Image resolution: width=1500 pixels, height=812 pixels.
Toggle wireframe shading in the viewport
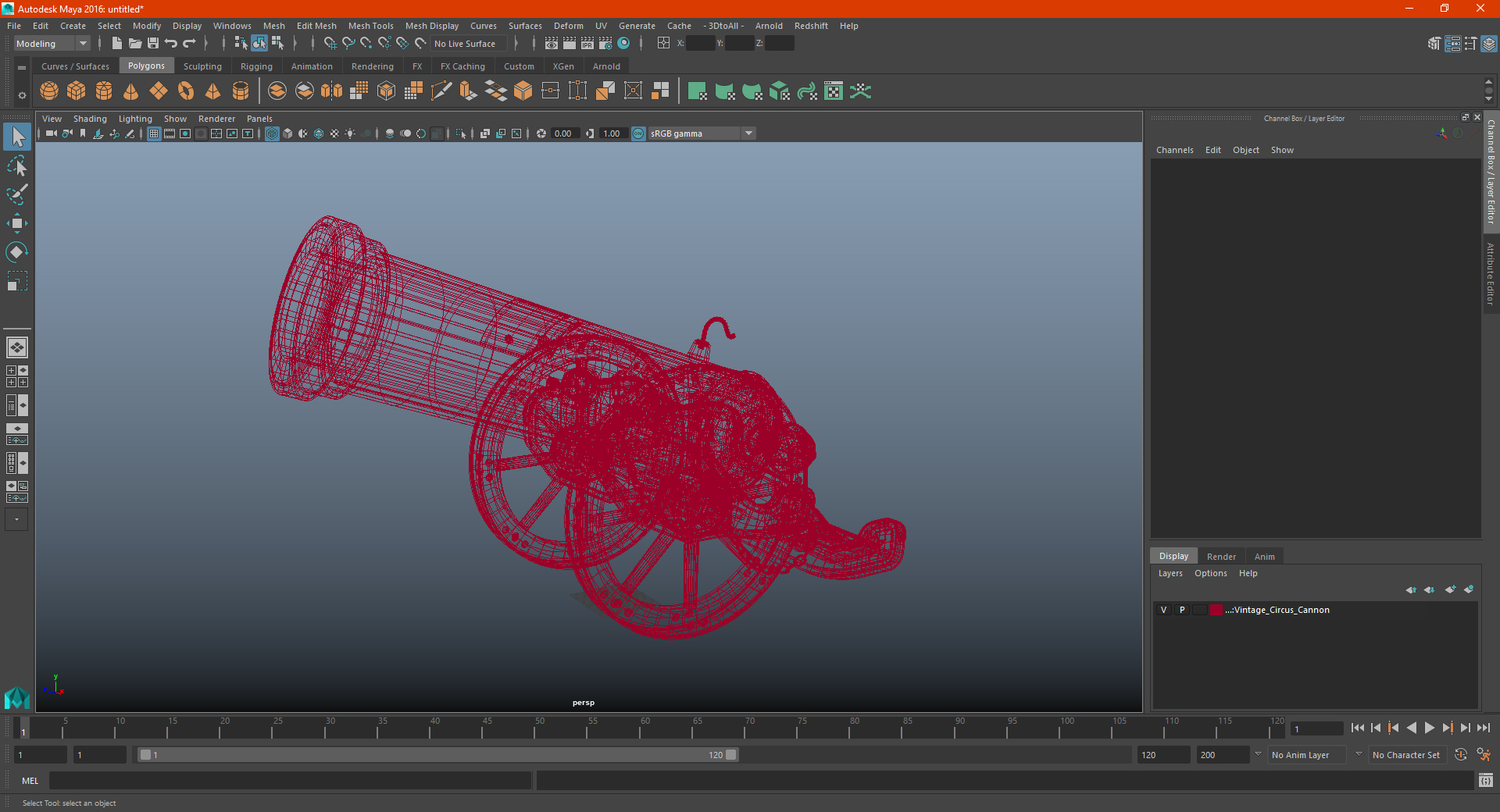pyautogui.click(x=272, y=134)
